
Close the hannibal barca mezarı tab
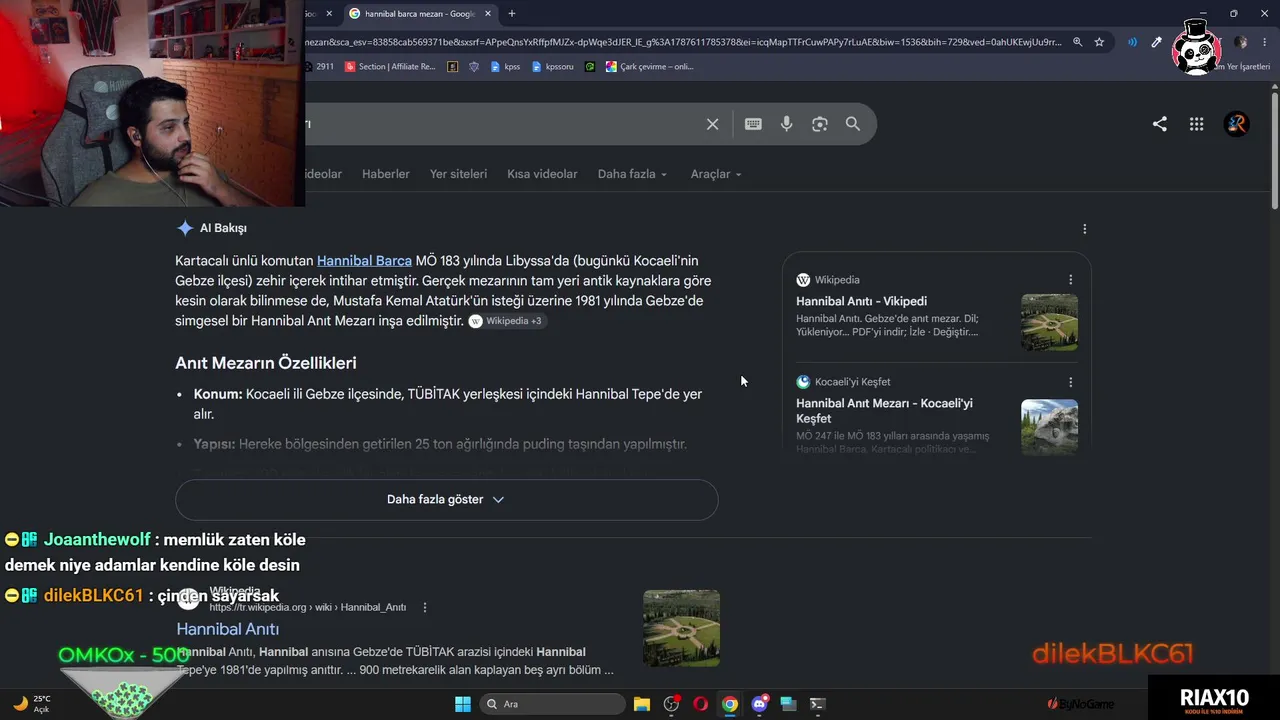tap(488, 14)
